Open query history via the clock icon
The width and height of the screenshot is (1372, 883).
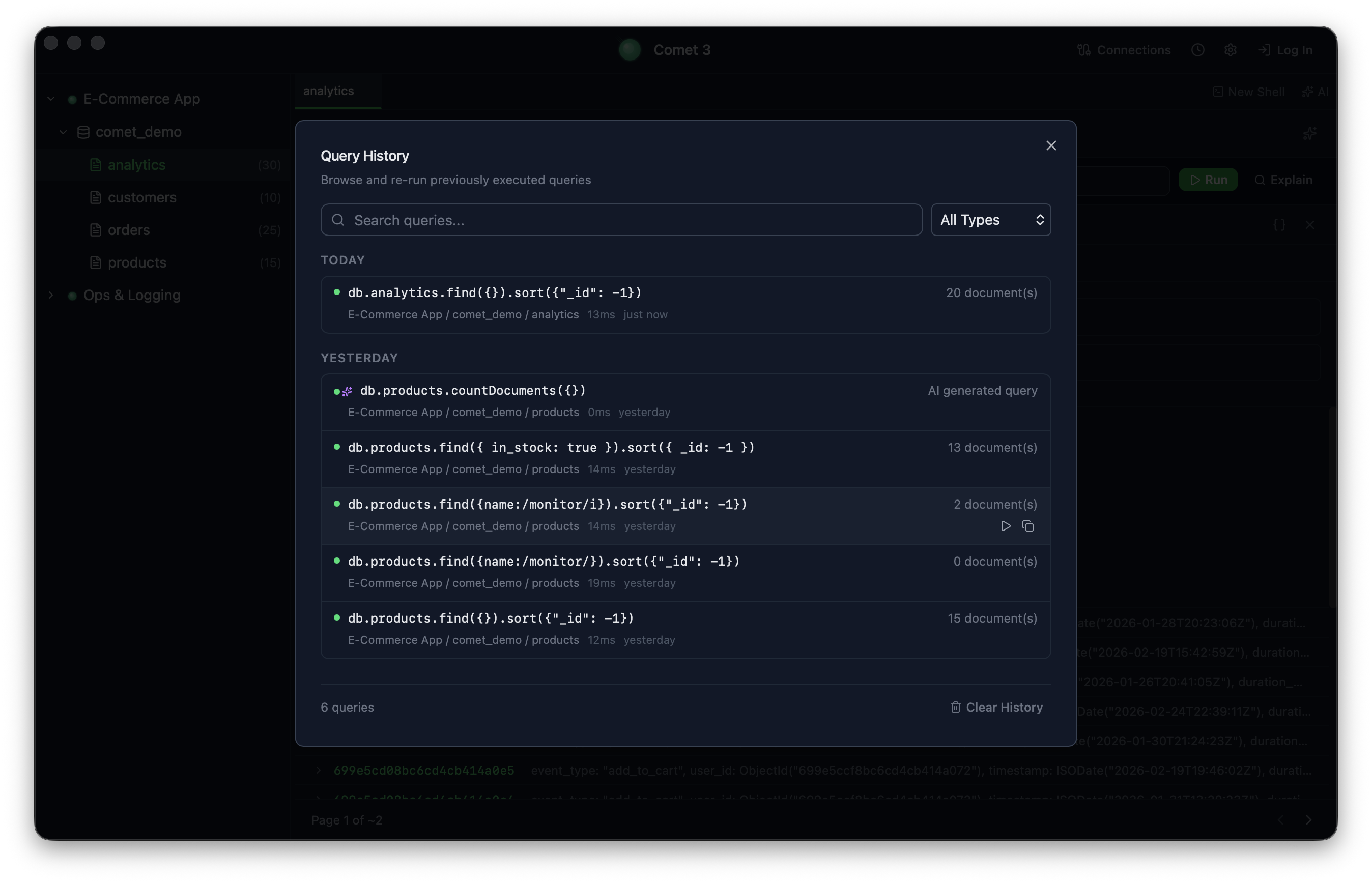1198,50
